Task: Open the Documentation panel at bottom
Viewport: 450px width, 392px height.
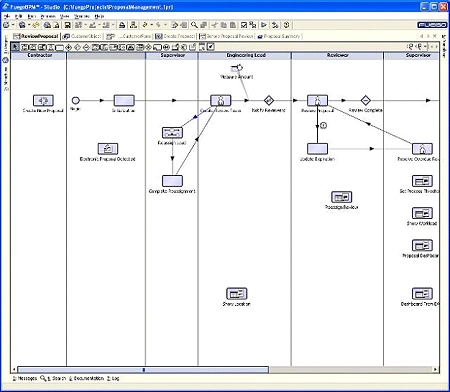Action: point(86,378)
